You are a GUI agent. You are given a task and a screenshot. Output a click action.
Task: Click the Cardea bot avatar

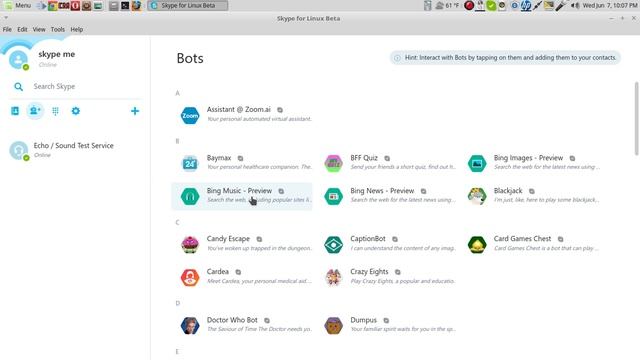[x=190, y=278]
